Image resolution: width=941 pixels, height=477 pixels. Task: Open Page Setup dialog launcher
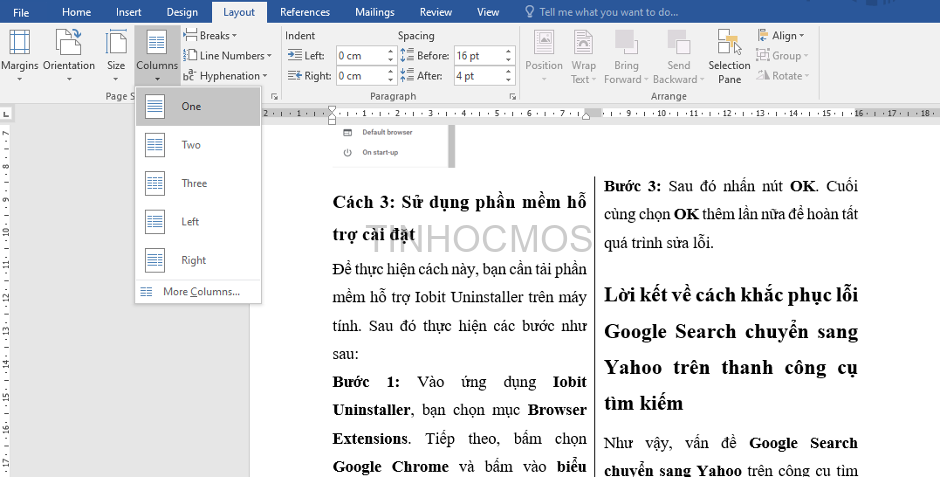tap(274, 96)
